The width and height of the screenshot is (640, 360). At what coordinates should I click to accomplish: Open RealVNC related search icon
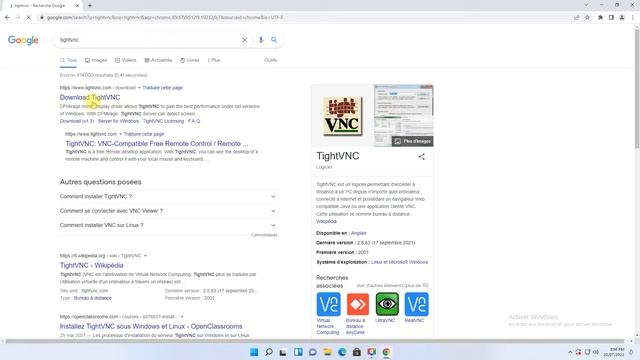[416, 304]
